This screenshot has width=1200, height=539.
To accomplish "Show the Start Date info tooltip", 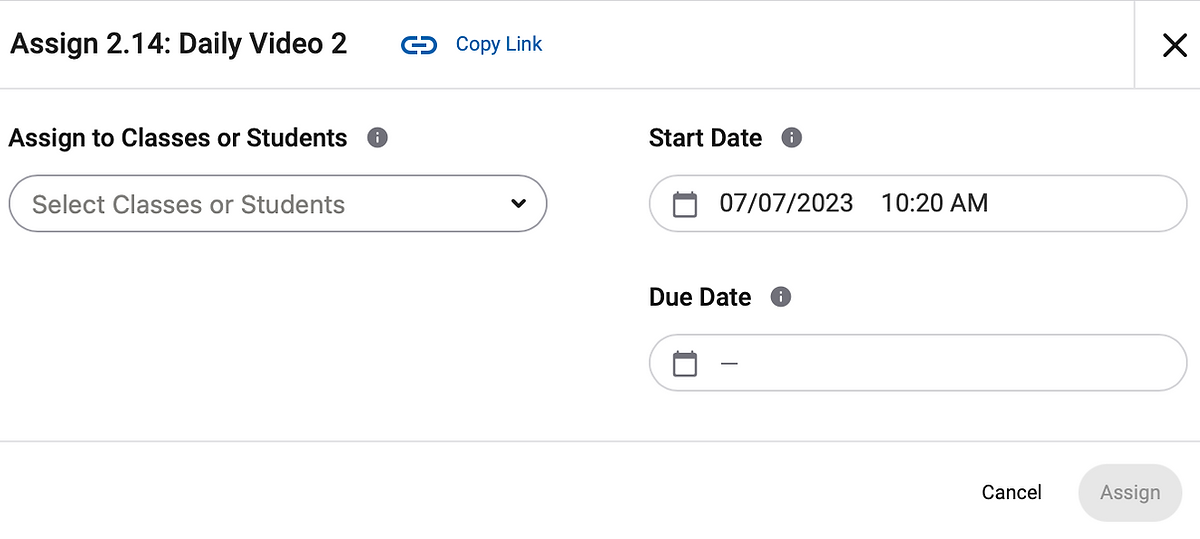I will pyautogui.click(x=791, y=138).
